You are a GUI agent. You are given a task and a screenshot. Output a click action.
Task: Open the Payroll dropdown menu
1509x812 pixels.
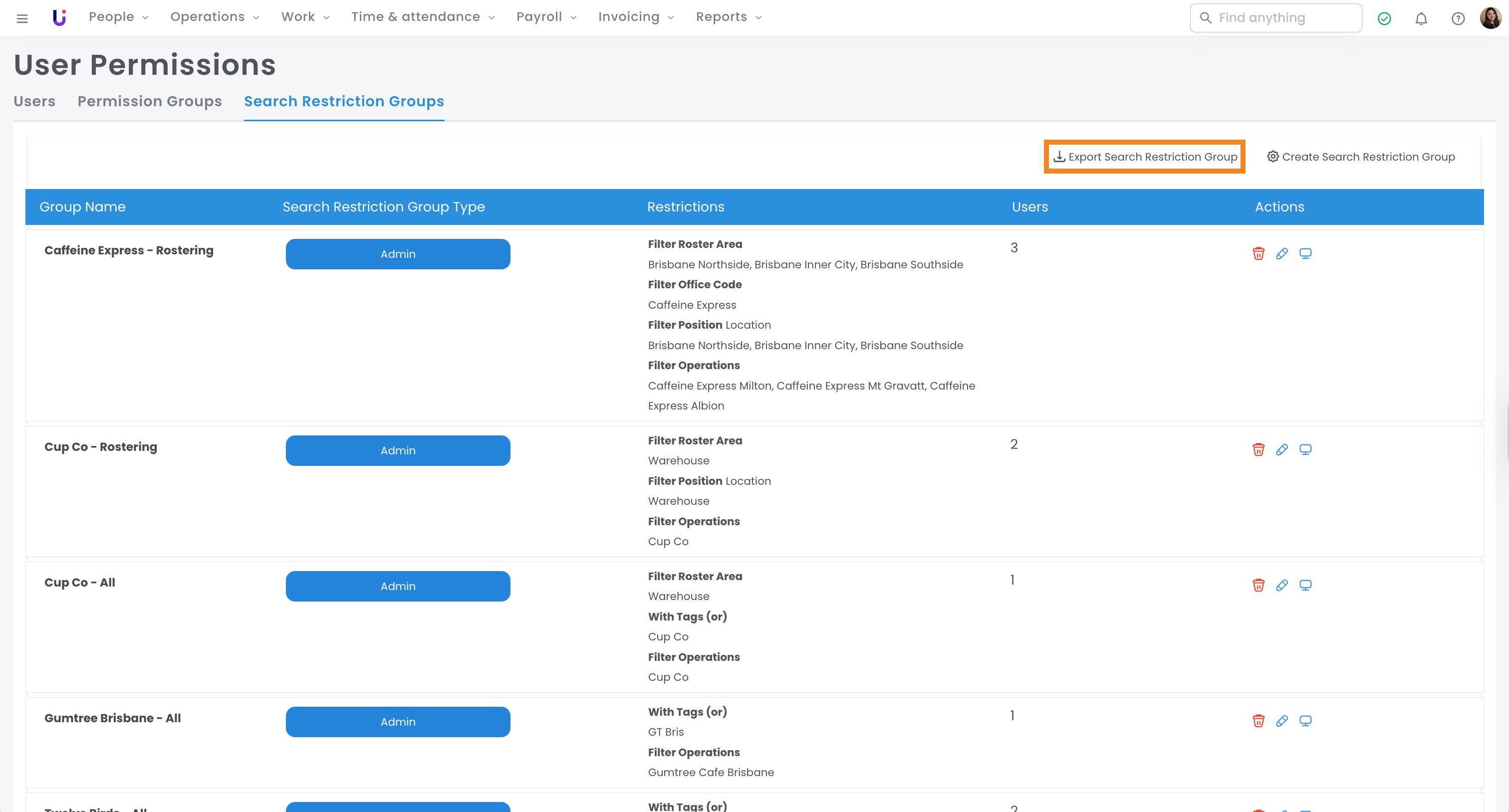546,17
